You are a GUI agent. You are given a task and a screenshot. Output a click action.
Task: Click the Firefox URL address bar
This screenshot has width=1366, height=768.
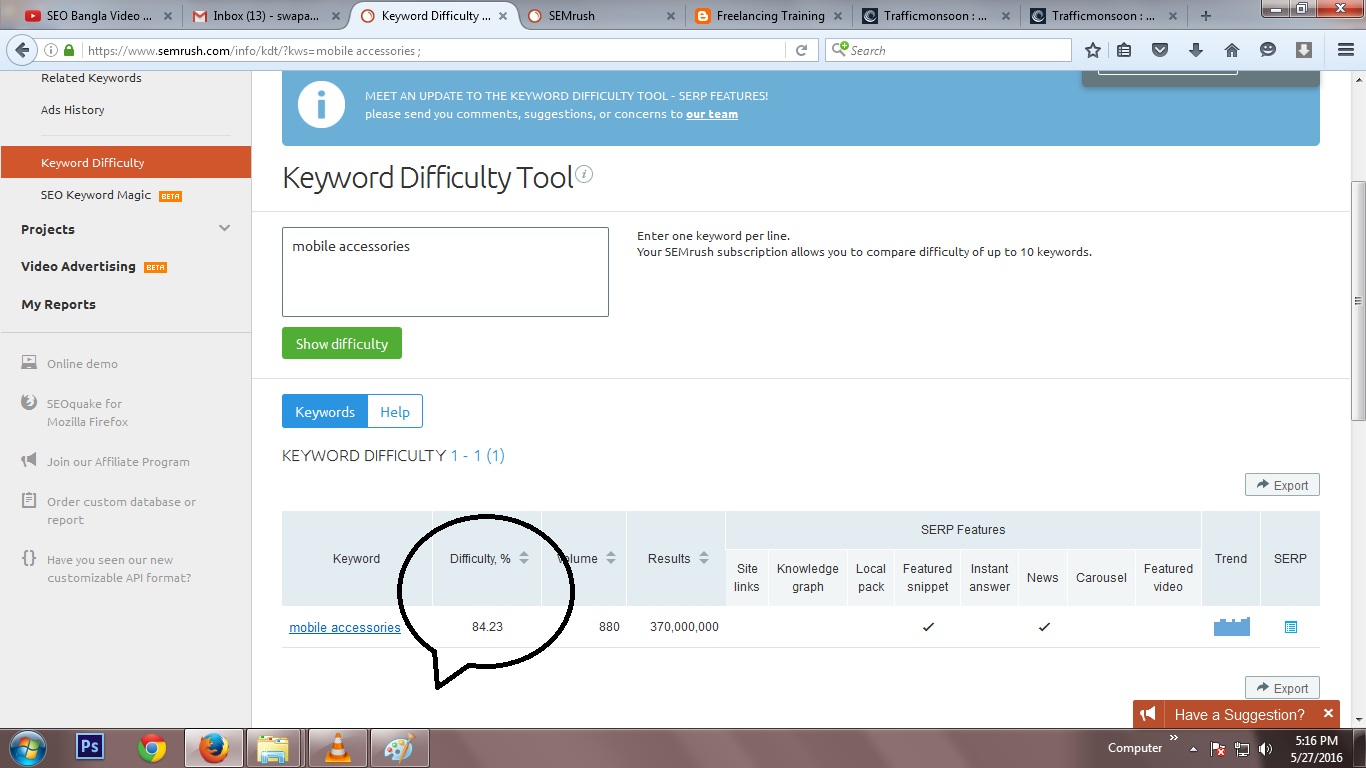coord(436,50)
